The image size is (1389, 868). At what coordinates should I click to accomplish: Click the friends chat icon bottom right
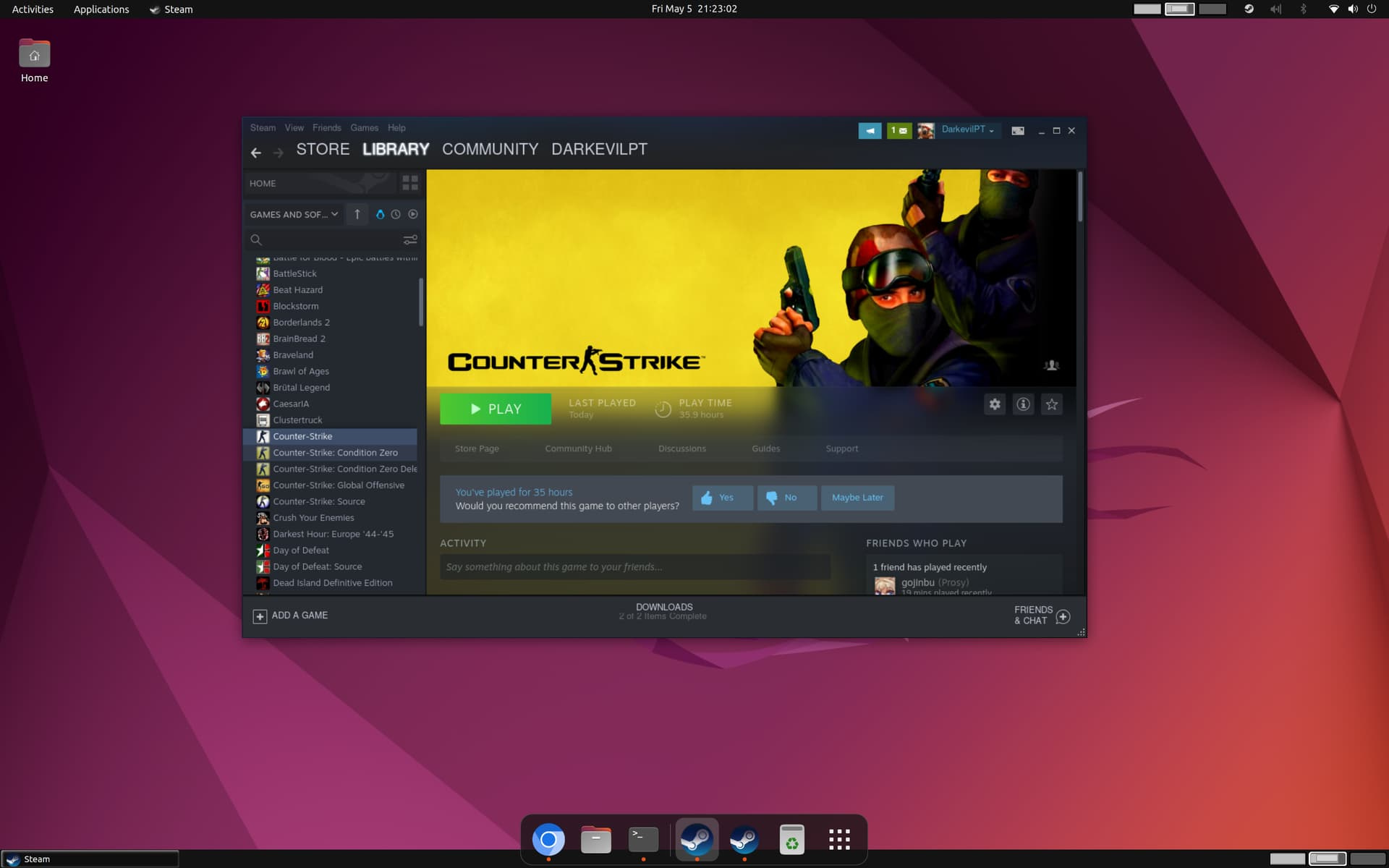pyautogui.click(x=1064, y=614)
